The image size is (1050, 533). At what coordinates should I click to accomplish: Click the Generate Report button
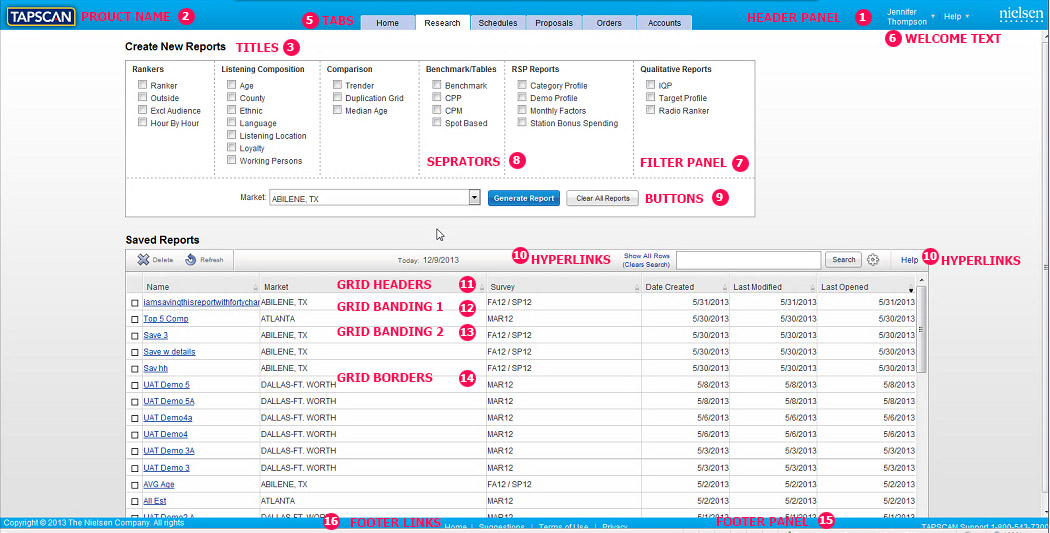click(x=524, y=198)
